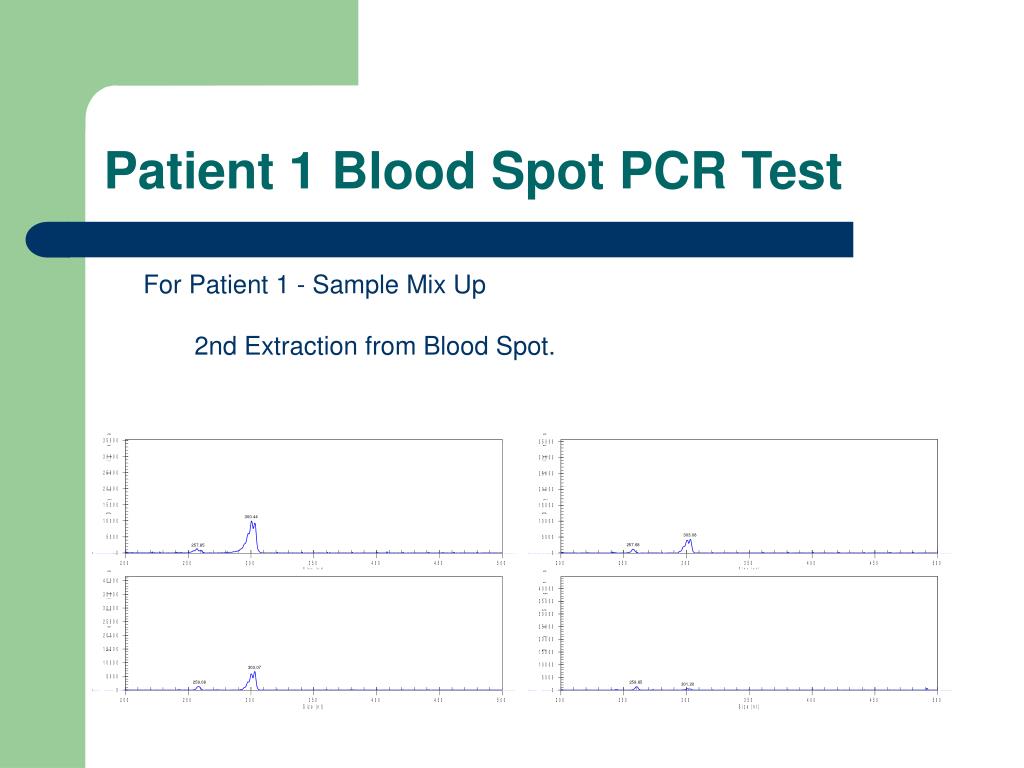The image size is (1024, 768).
Task: Click the peak value label above top-left chart's tallest peak
Action: [x=251, y=517]
